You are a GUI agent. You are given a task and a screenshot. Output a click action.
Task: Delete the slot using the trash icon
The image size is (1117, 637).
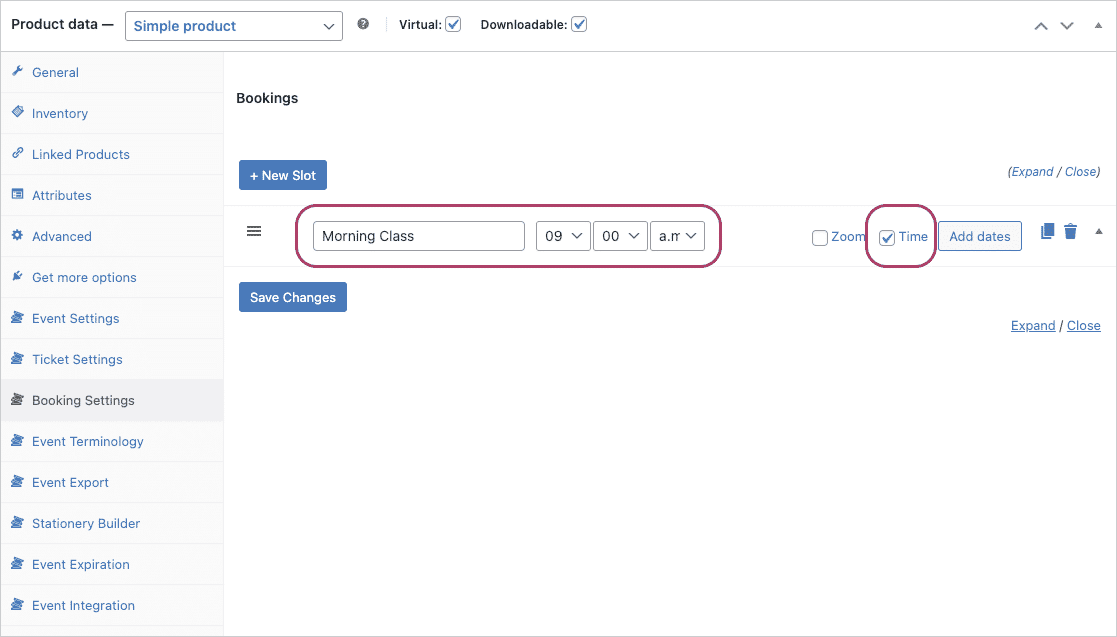coord(1070,230)
